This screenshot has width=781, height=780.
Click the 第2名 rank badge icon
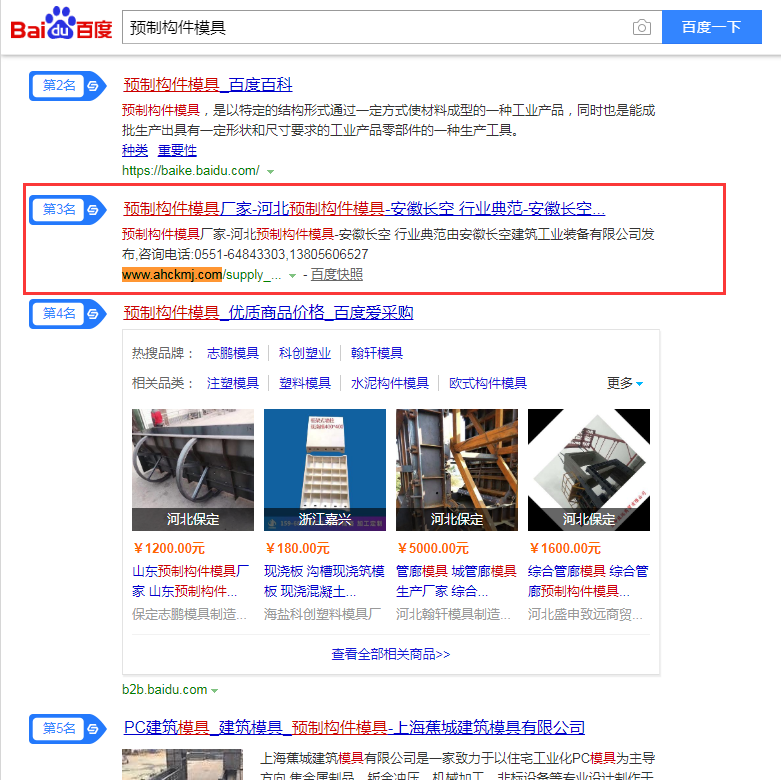coord(68,86)
